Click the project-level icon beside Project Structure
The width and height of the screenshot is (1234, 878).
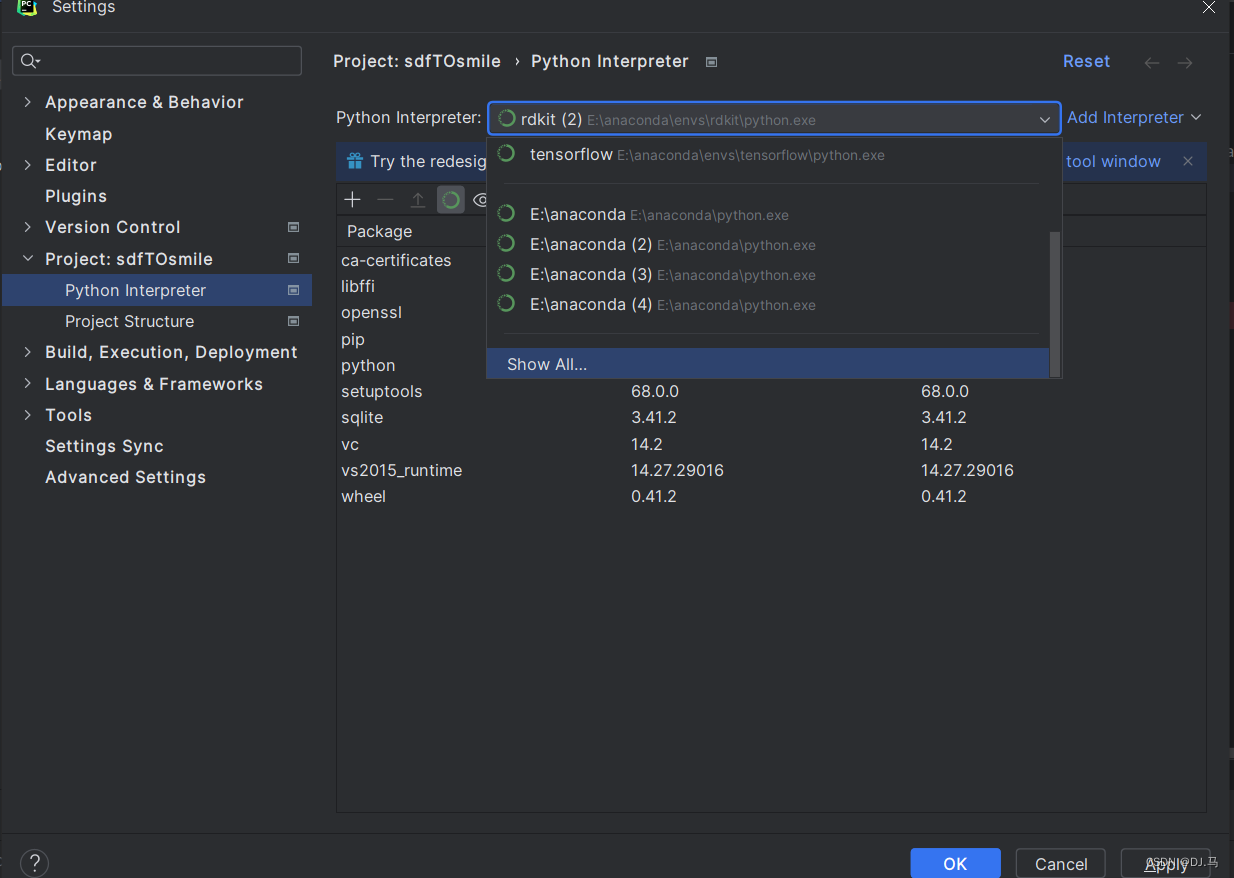click(293, 321)
